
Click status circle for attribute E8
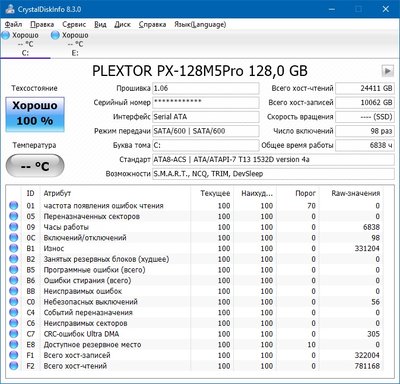(14, 344)
